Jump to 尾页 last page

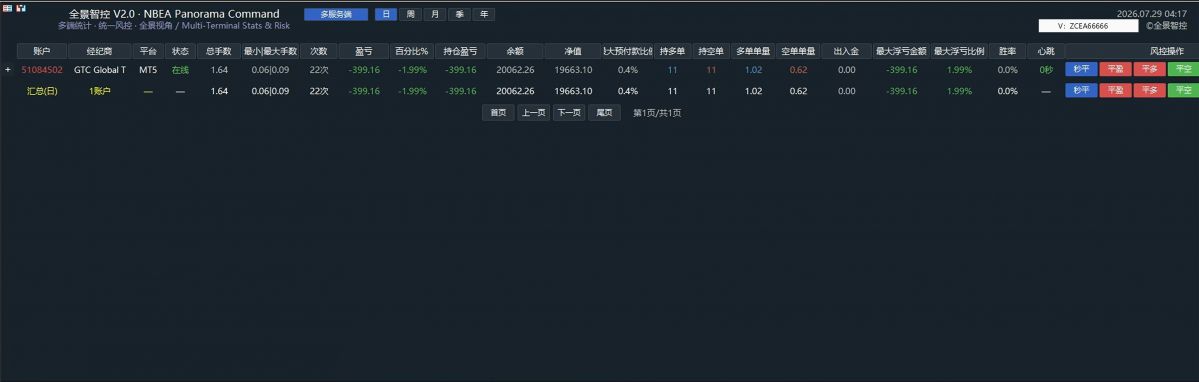tap(604, 113)
